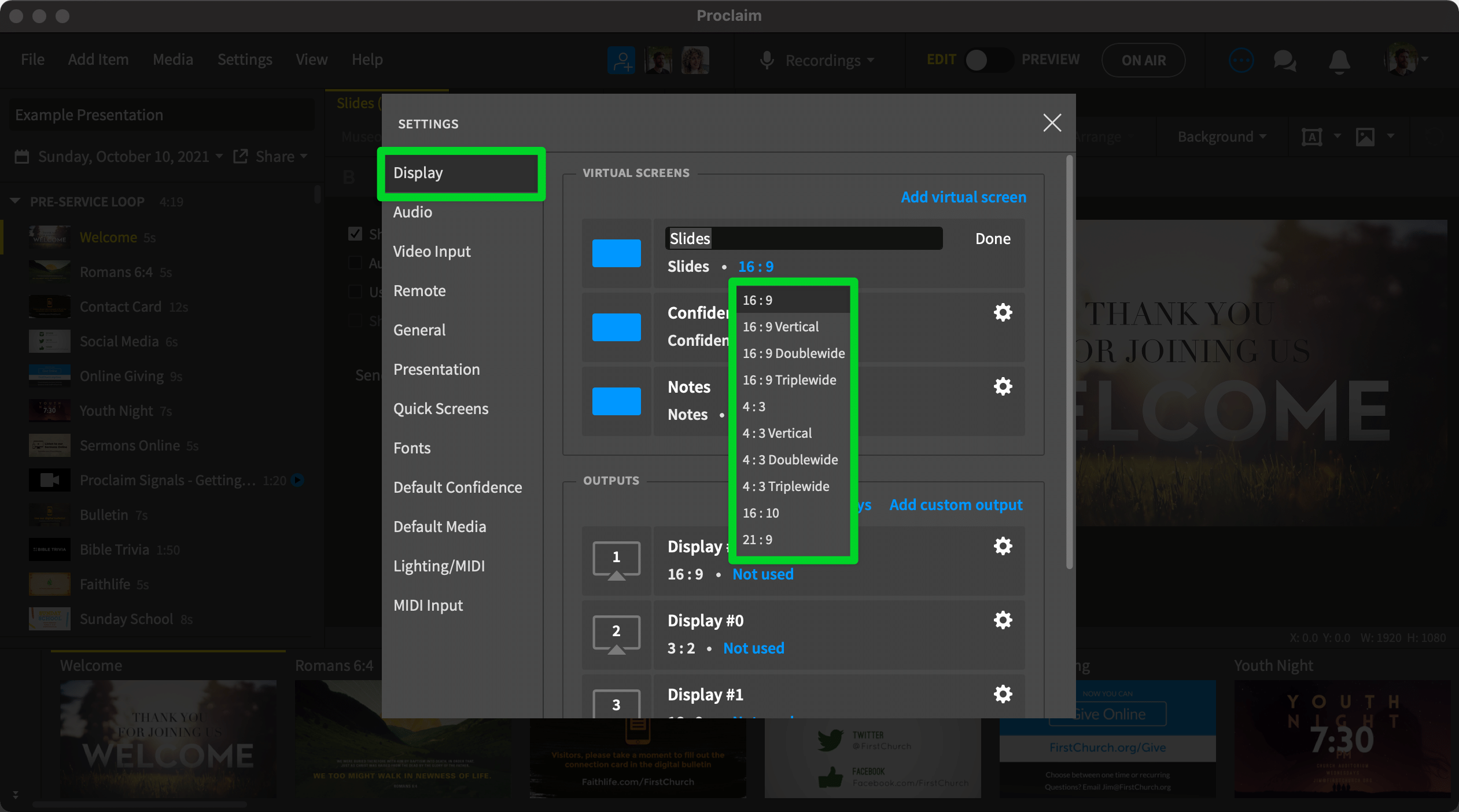Image resolution: width=1459 pixels, height=812 pixels.
Task: Click blue color swatch for Slides screen
Action: pos(616,253)
